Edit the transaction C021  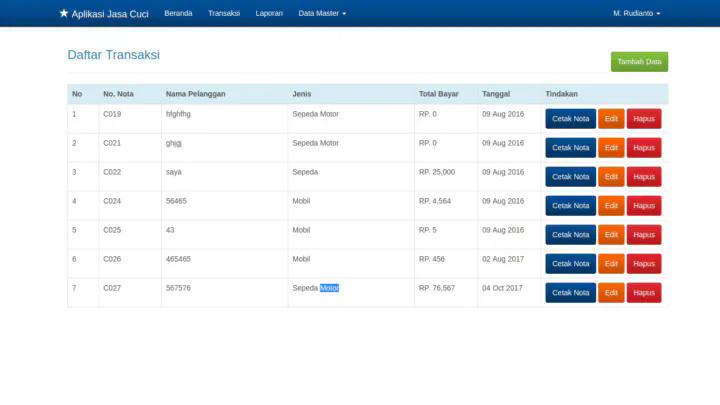[611, 148]
